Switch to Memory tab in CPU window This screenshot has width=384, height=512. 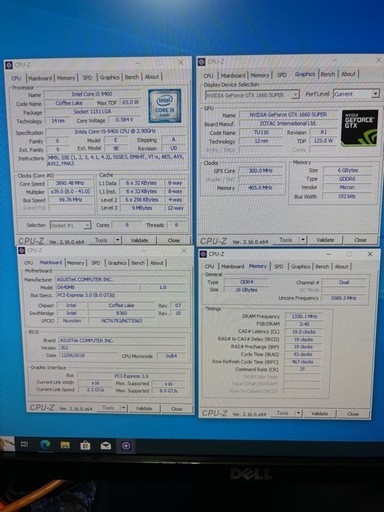[66, 78]
